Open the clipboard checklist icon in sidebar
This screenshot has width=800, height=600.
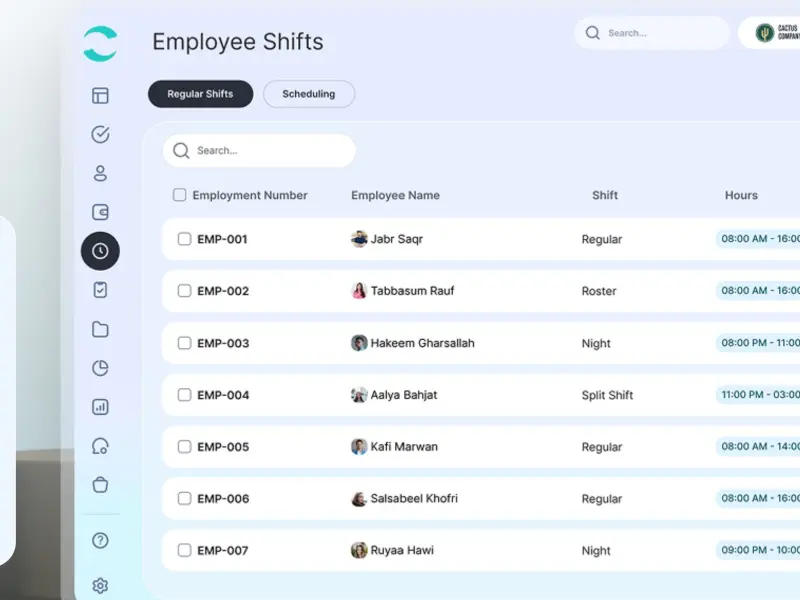point(100,290)
